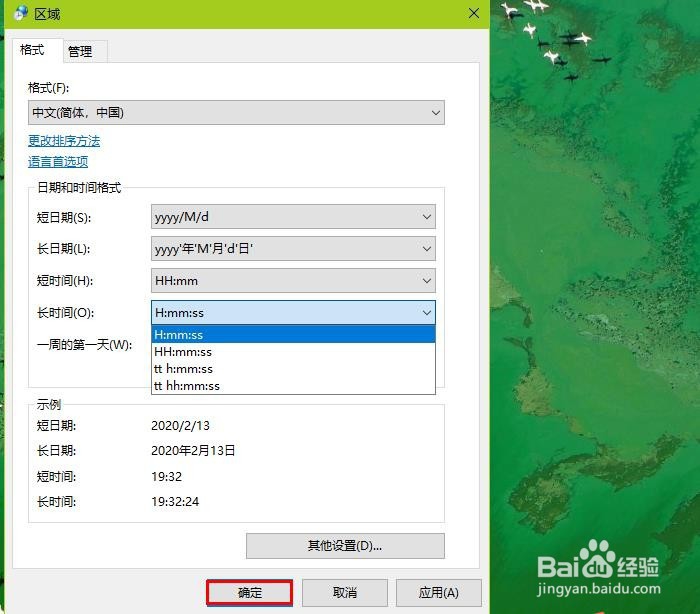Image resolution: width=700 pixels, height=614 pixels.
Task: Select H:mm:ss highlighted list option
Action: pyautogui.click(x=293, y=334)
